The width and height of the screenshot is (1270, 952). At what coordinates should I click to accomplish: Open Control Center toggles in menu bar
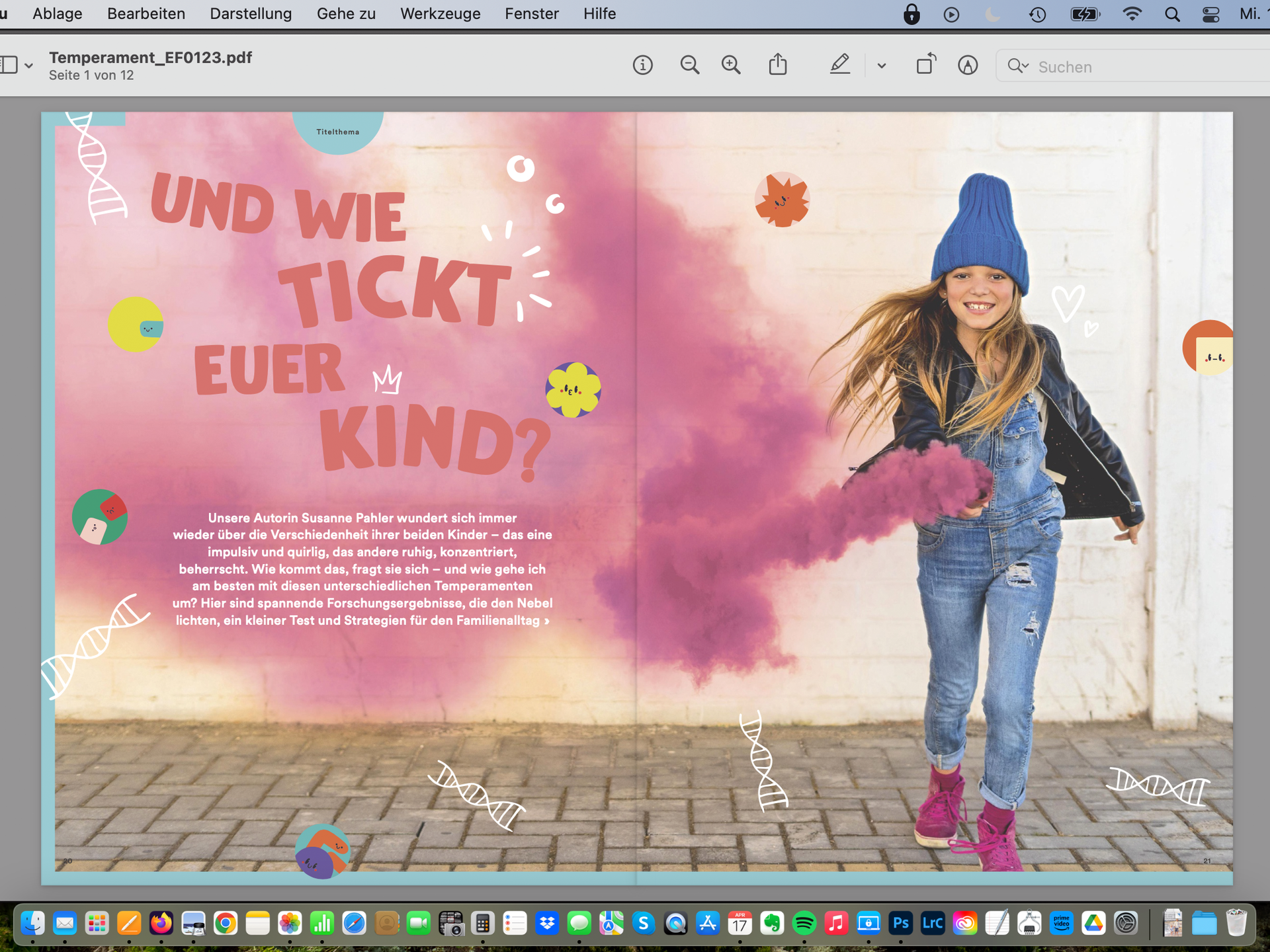[x=1210, y=14]
